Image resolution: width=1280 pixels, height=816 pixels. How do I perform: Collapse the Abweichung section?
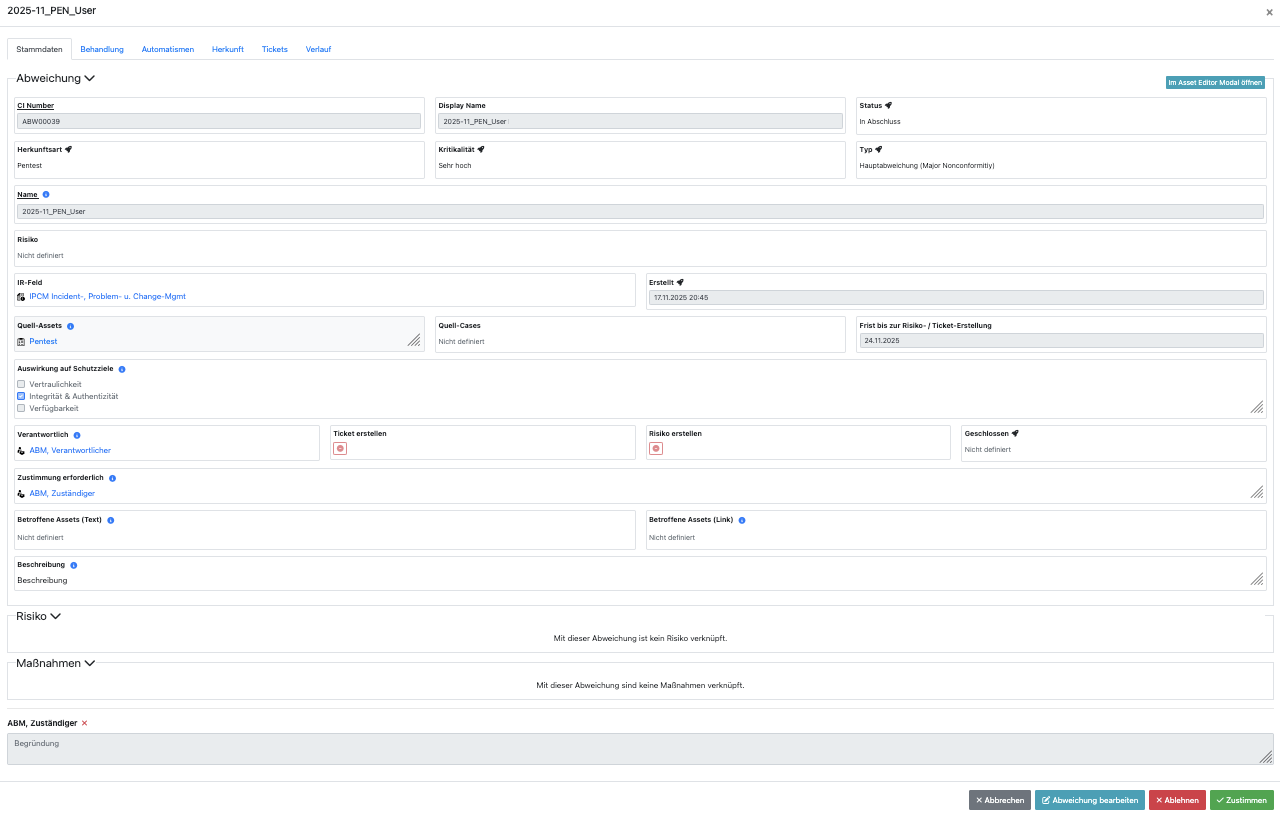point(89,78)
